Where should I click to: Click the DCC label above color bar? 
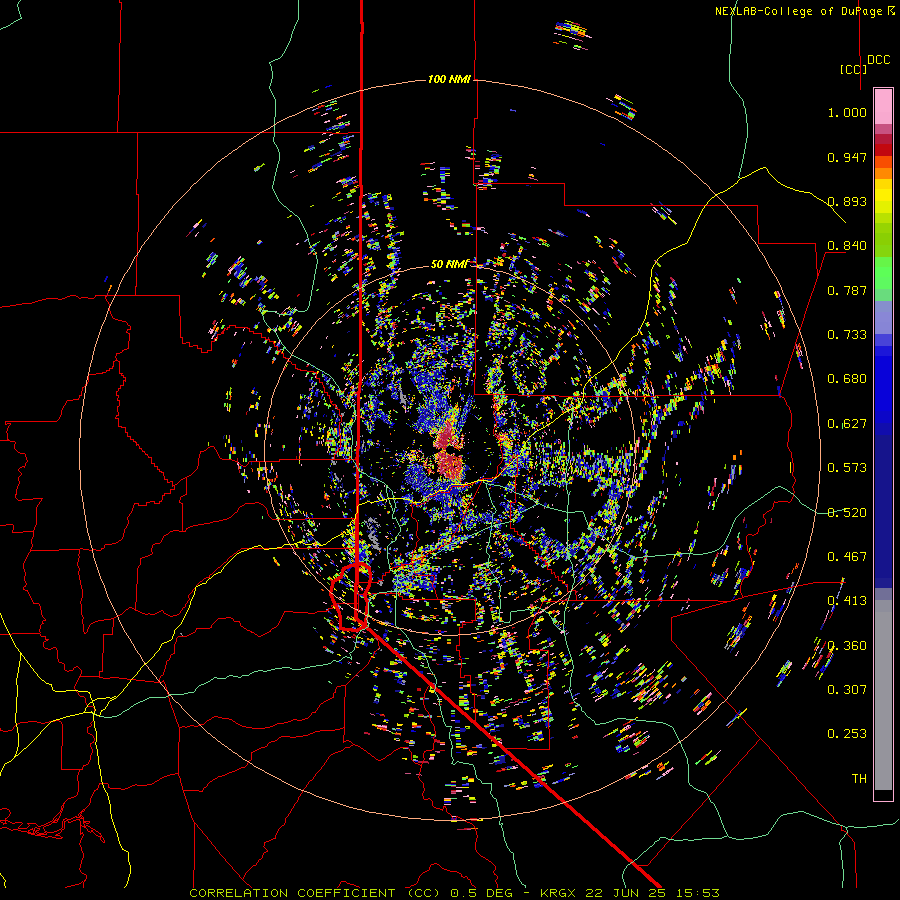click(878, 60)
